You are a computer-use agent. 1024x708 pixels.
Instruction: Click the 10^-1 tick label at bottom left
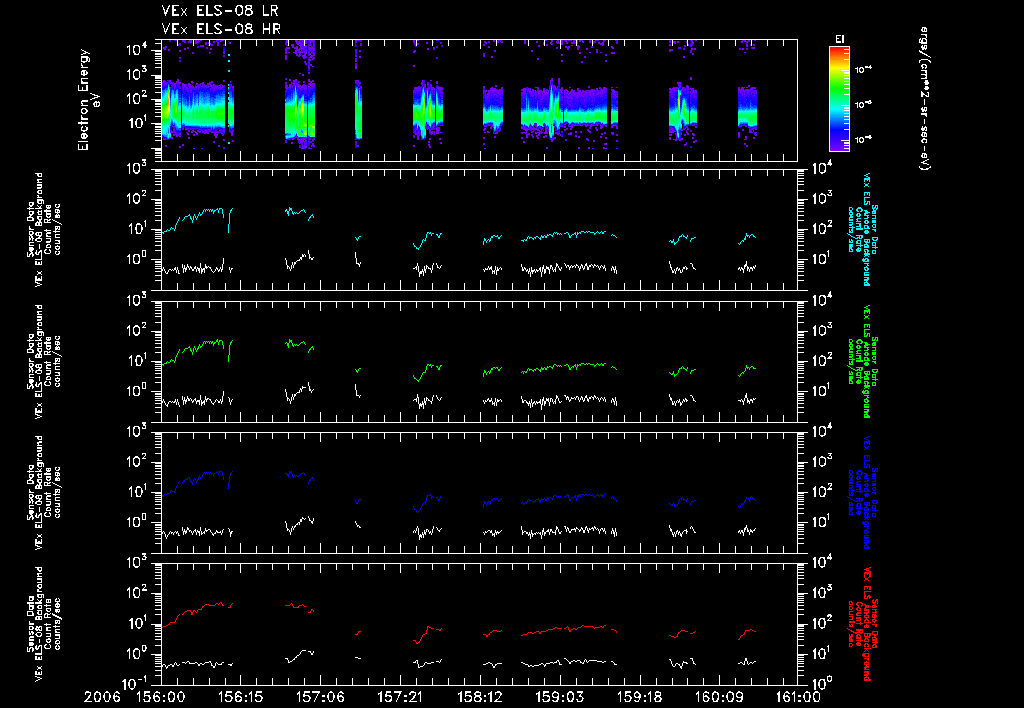tap(136, 683)
